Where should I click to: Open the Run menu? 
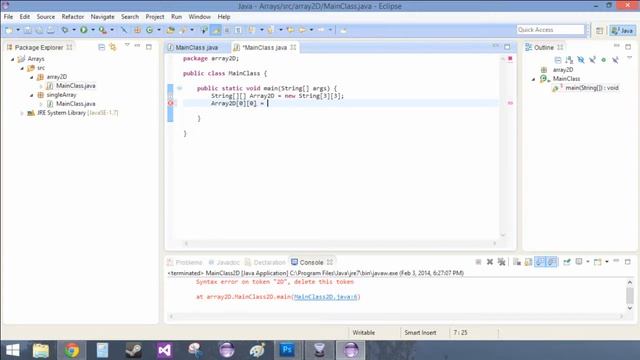pyautogui.click(x=176, y=17)
